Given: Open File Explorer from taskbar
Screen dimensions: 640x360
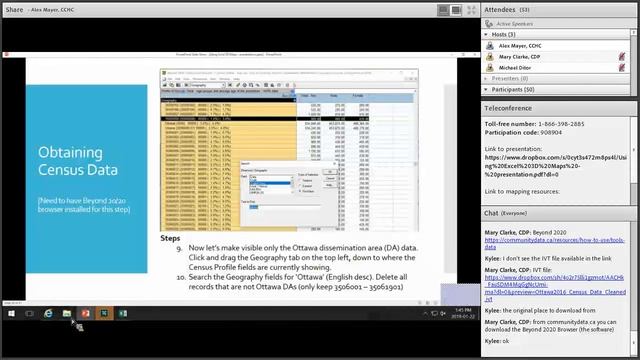Looking at the screenshot, I should tap(67, 313).
